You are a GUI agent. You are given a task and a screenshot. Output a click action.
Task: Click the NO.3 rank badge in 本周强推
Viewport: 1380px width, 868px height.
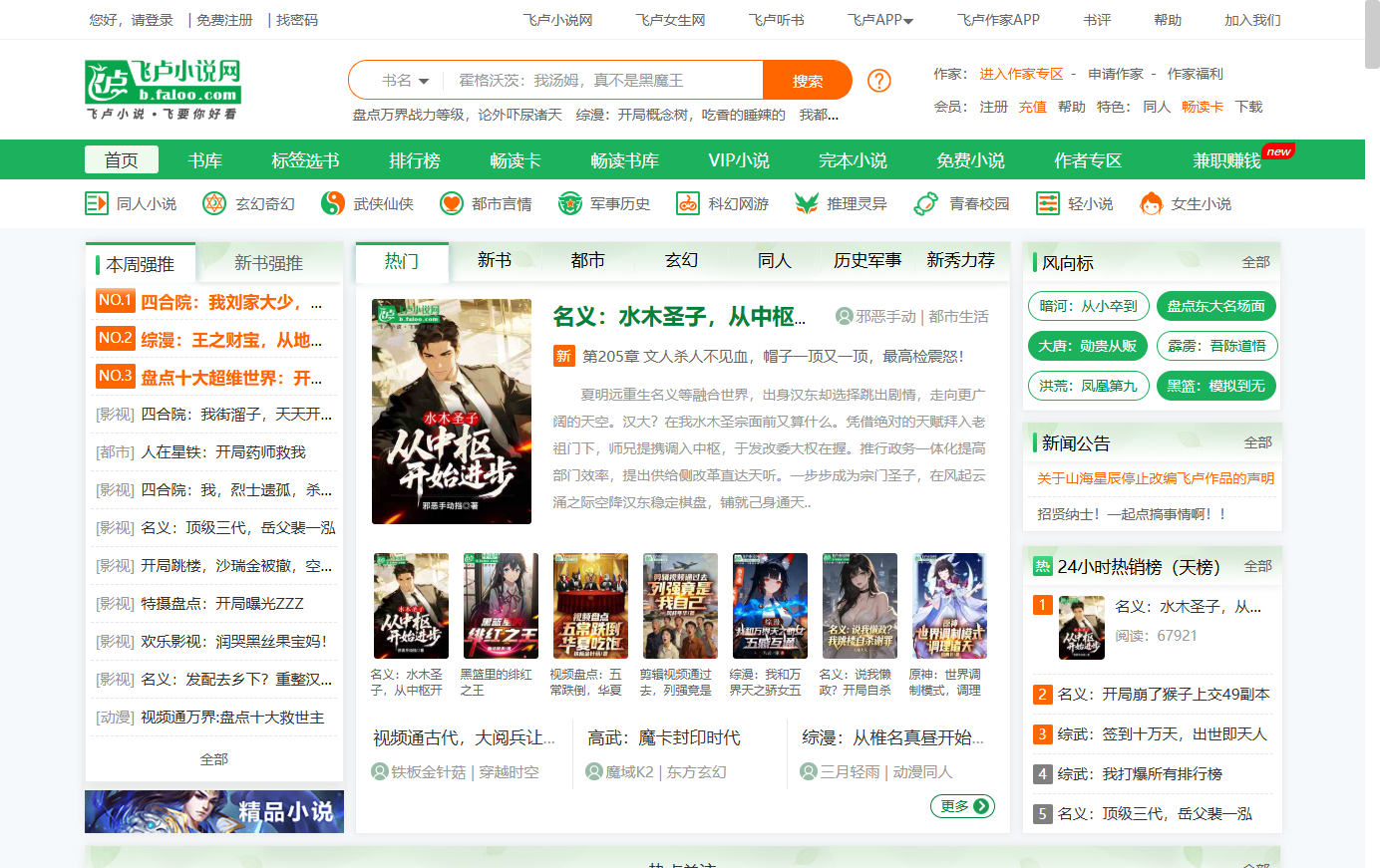[x=116, y=377]
